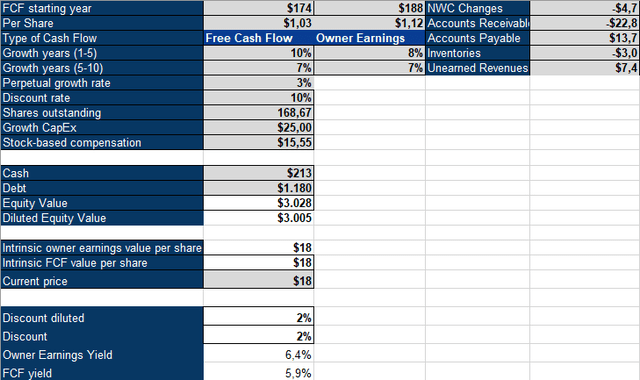The image size is (640, 380).
Task: Select the Growth CapEx $25,00 cell
Action: 258,128
